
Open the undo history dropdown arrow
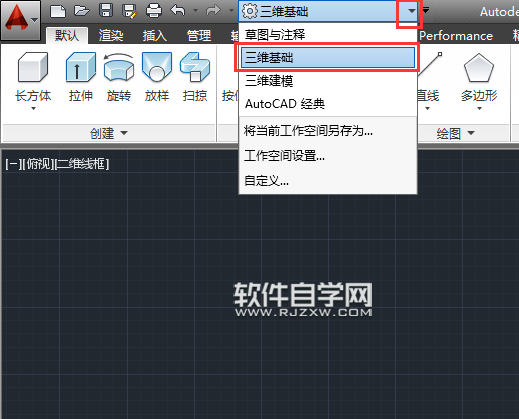(195, 11)
